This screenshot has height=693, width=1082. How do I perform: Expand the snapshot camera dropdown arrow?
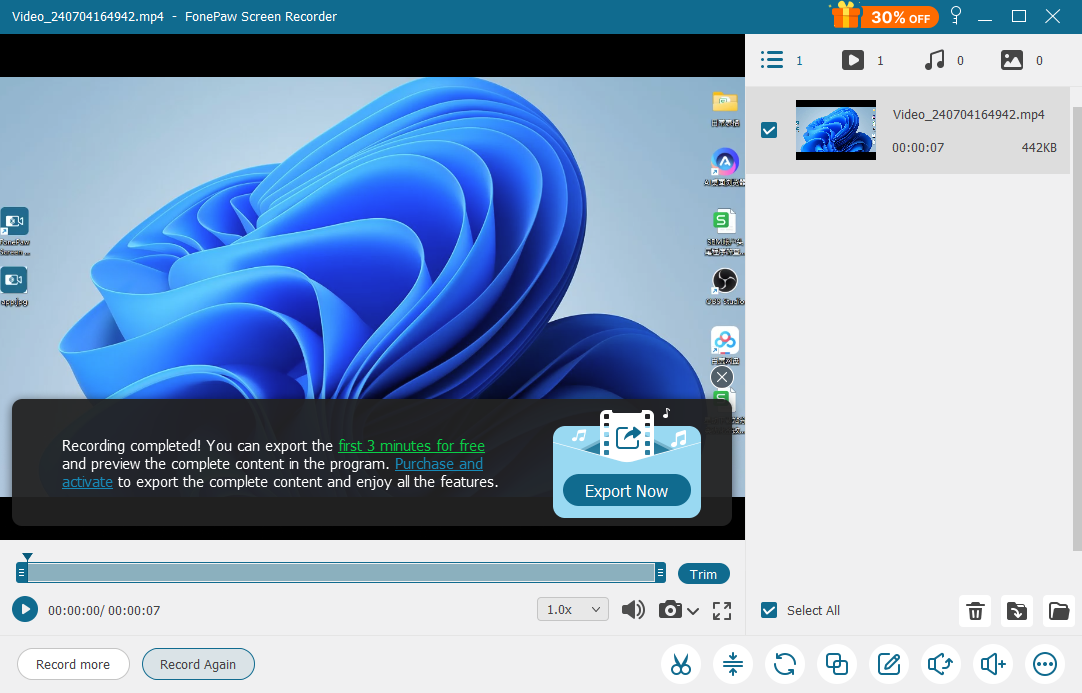[x=693, y=611]
